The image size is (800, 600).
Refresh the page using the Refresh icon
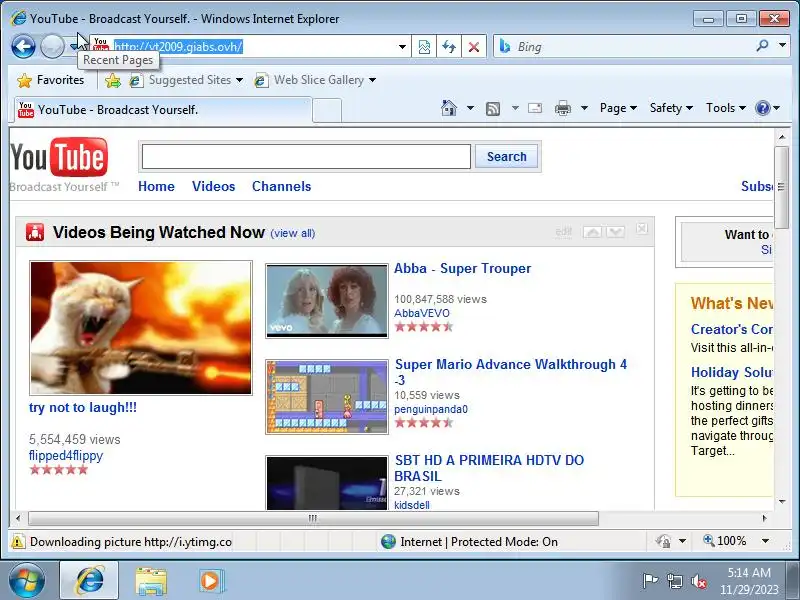(449, 47)
